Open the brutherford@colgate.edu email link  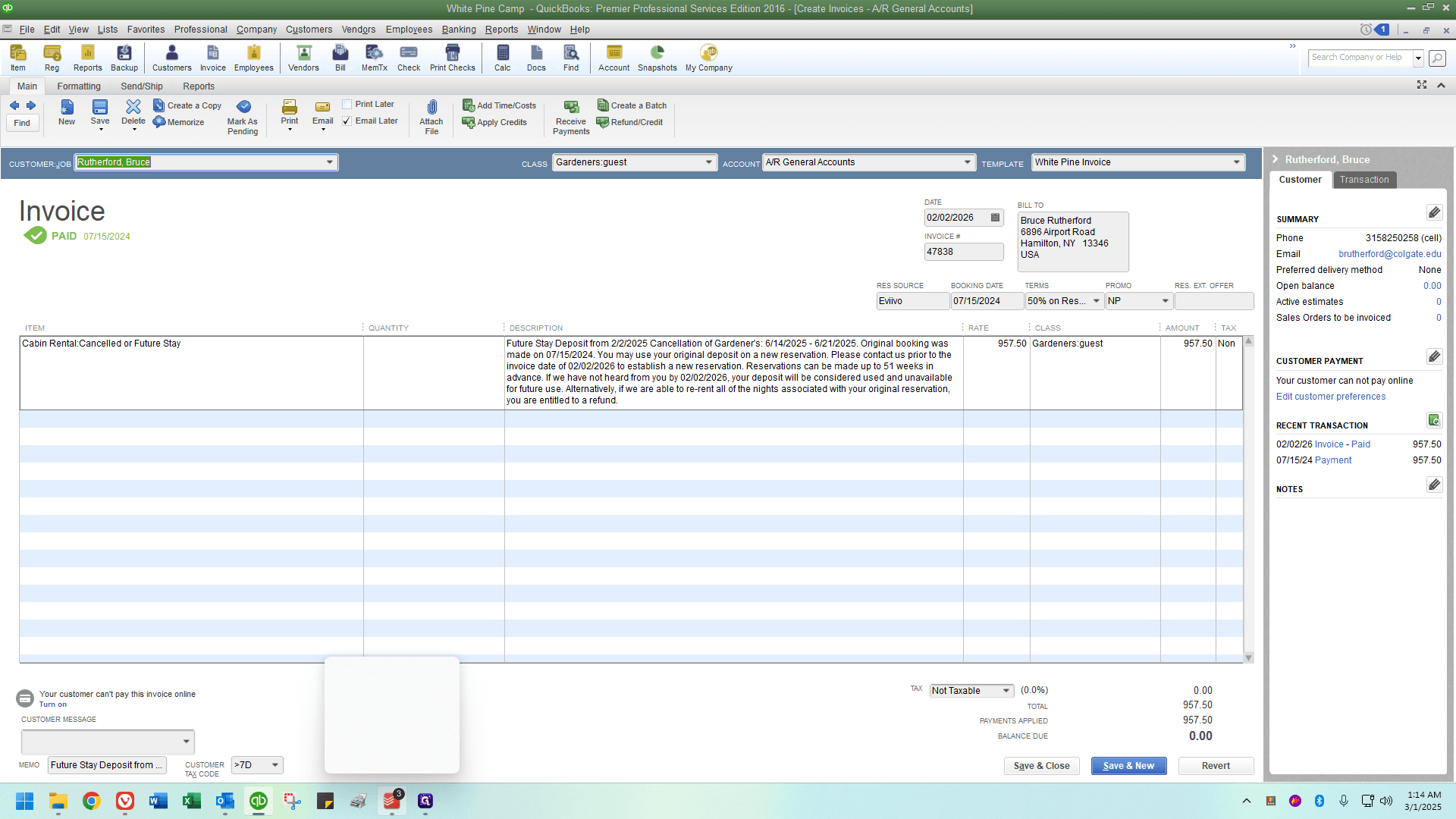point(1390,254)
